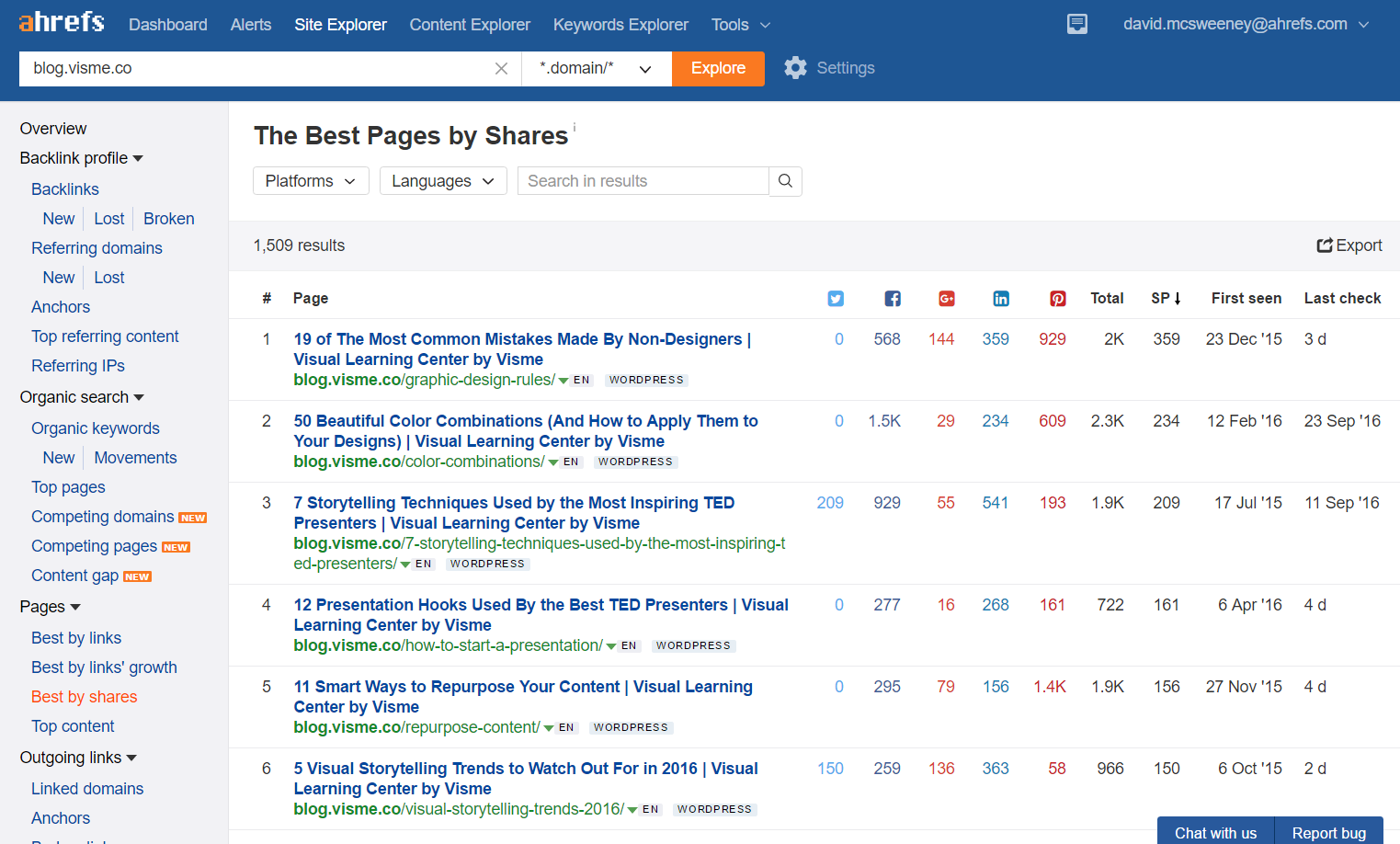Sort by the Total column header
This screenshot has width=1400, height=844.
pos(1107,299)
